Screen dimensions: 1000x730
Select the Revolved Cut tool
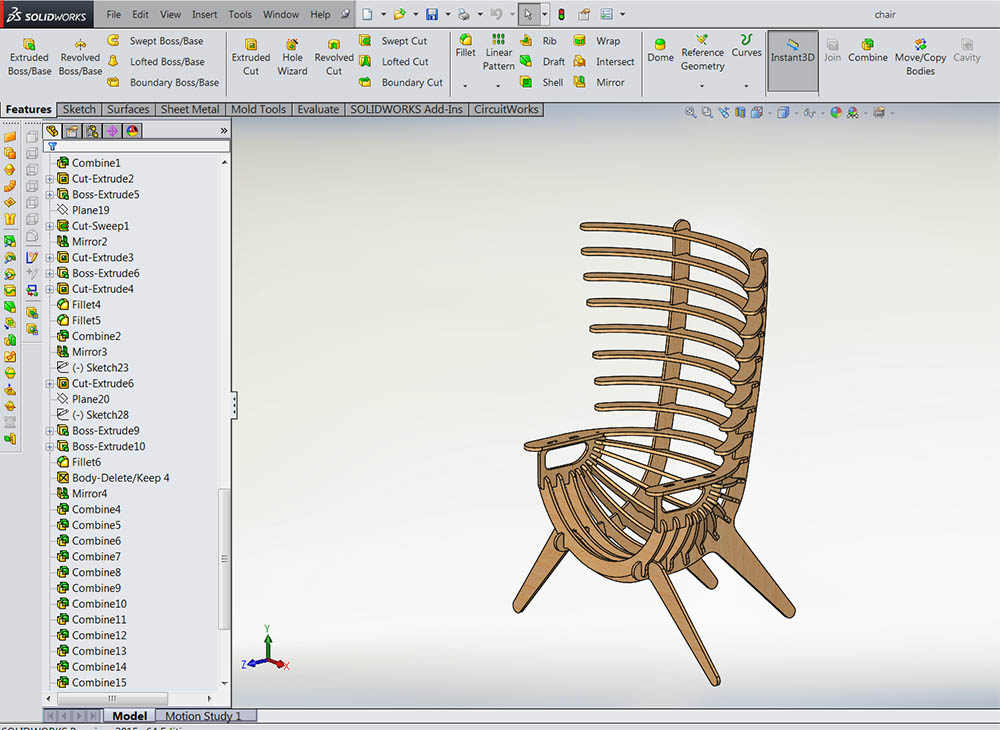pos(334,57)
